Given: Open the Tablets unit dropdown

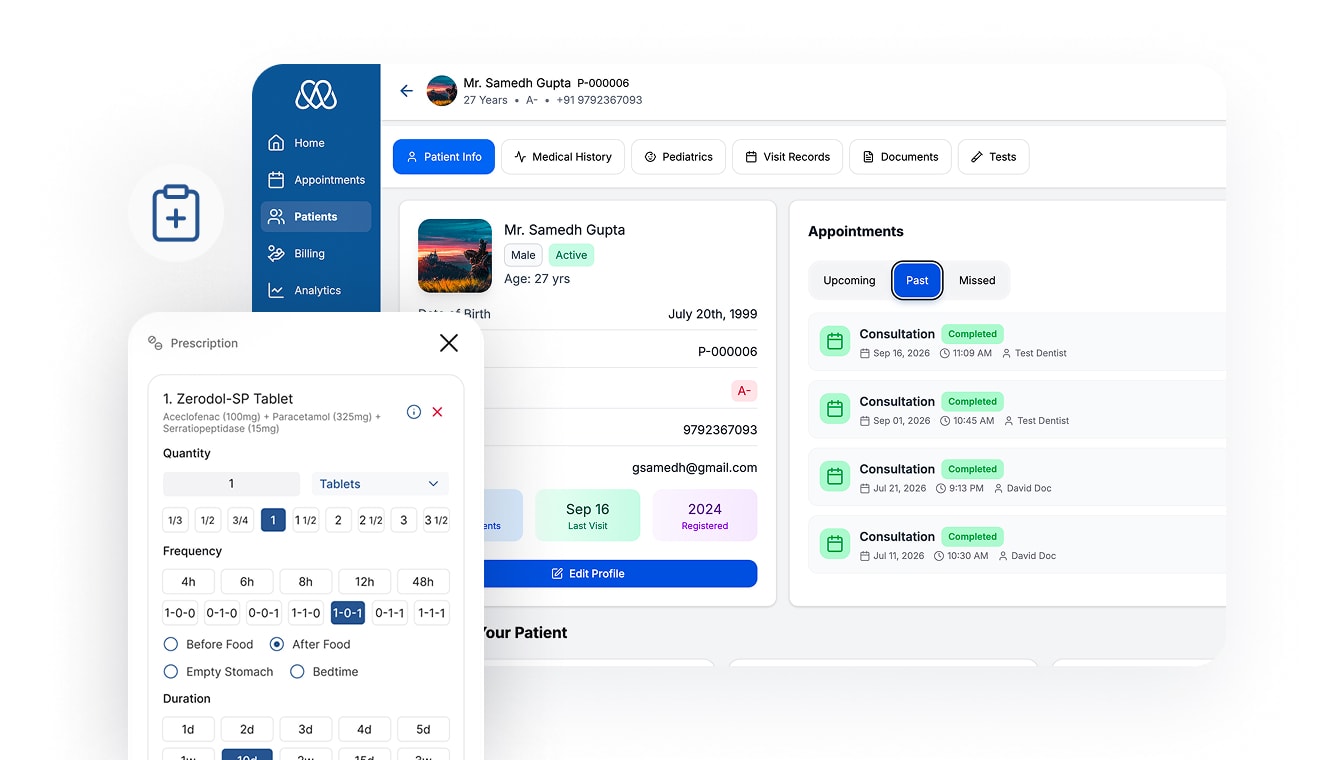Looking at the screenshot, I should tap(380, 484).
